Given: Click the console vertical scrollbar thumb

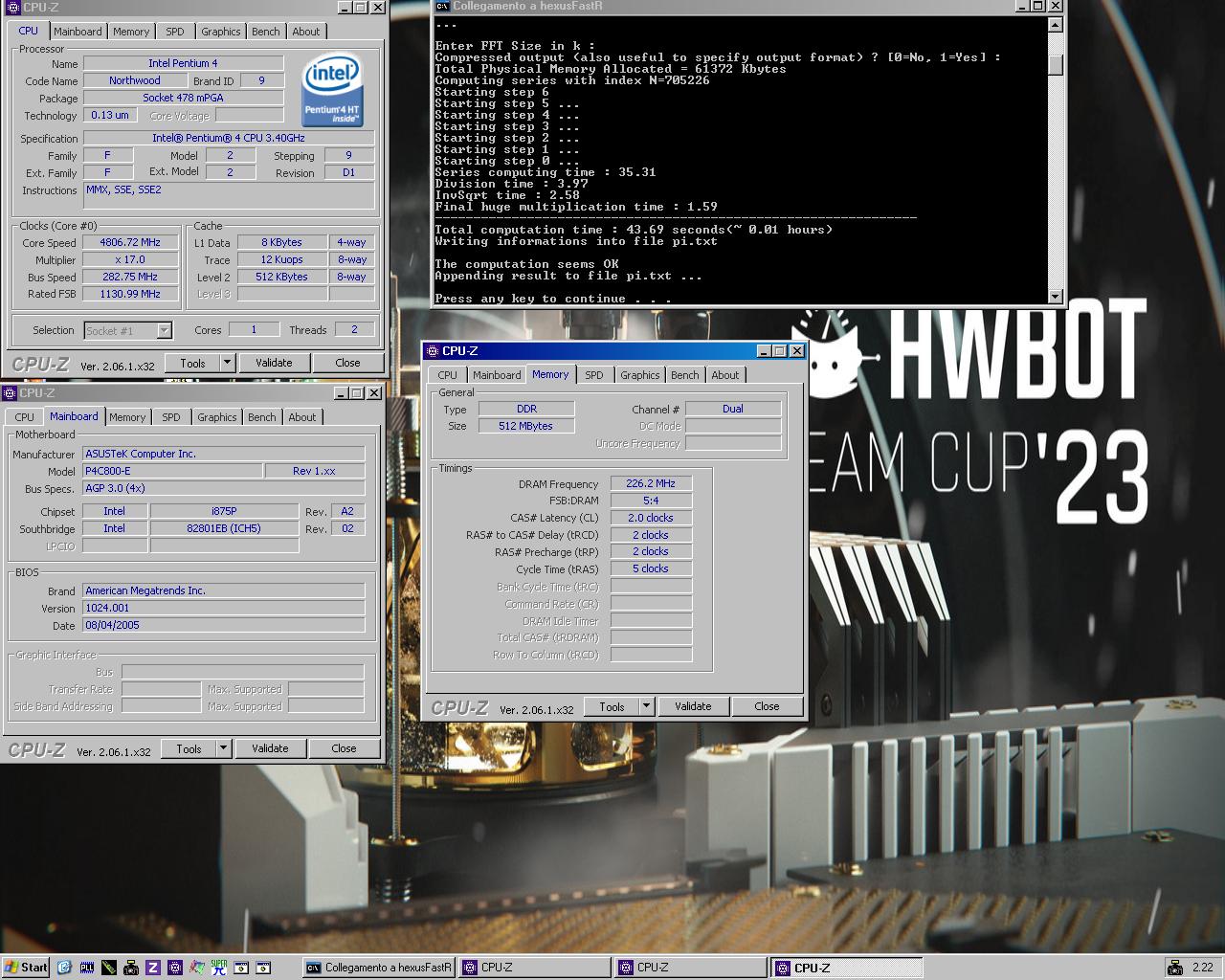Looking at the screenshot, I should click(1056, 65).
